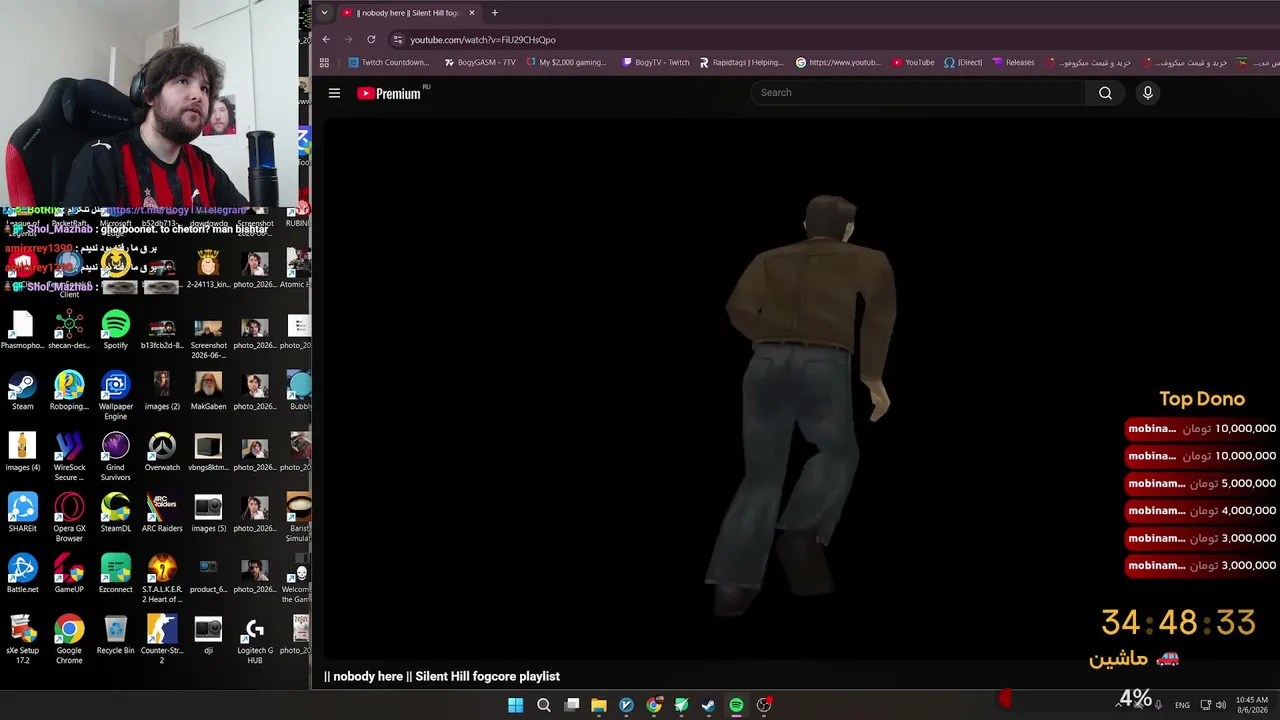Select the Spotify desktop shortcut
The height and width of the screenshot is (720, 1280).
point(115,331)
